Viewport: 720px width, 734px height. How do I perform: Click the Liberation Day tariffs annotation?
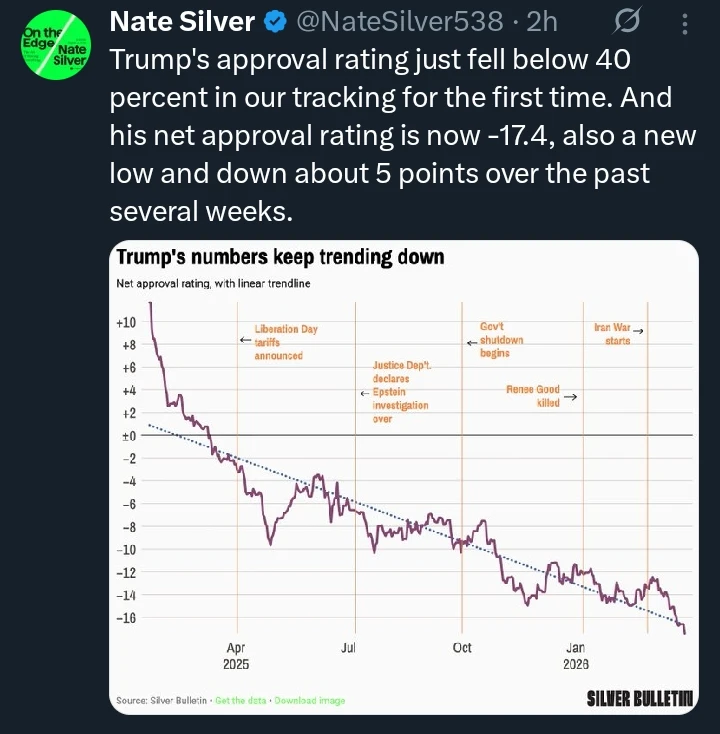[284, 342]
